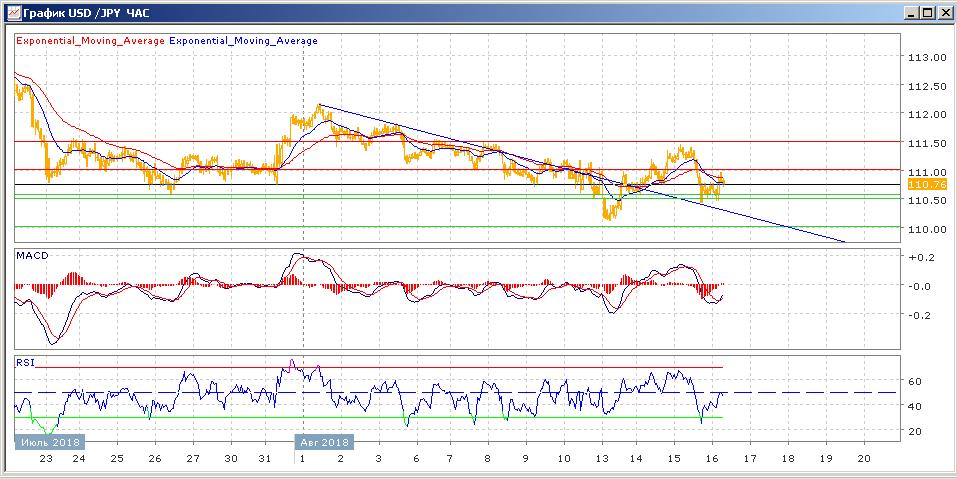Click the Авг 2018 month marker

click(x=324, y=442)
